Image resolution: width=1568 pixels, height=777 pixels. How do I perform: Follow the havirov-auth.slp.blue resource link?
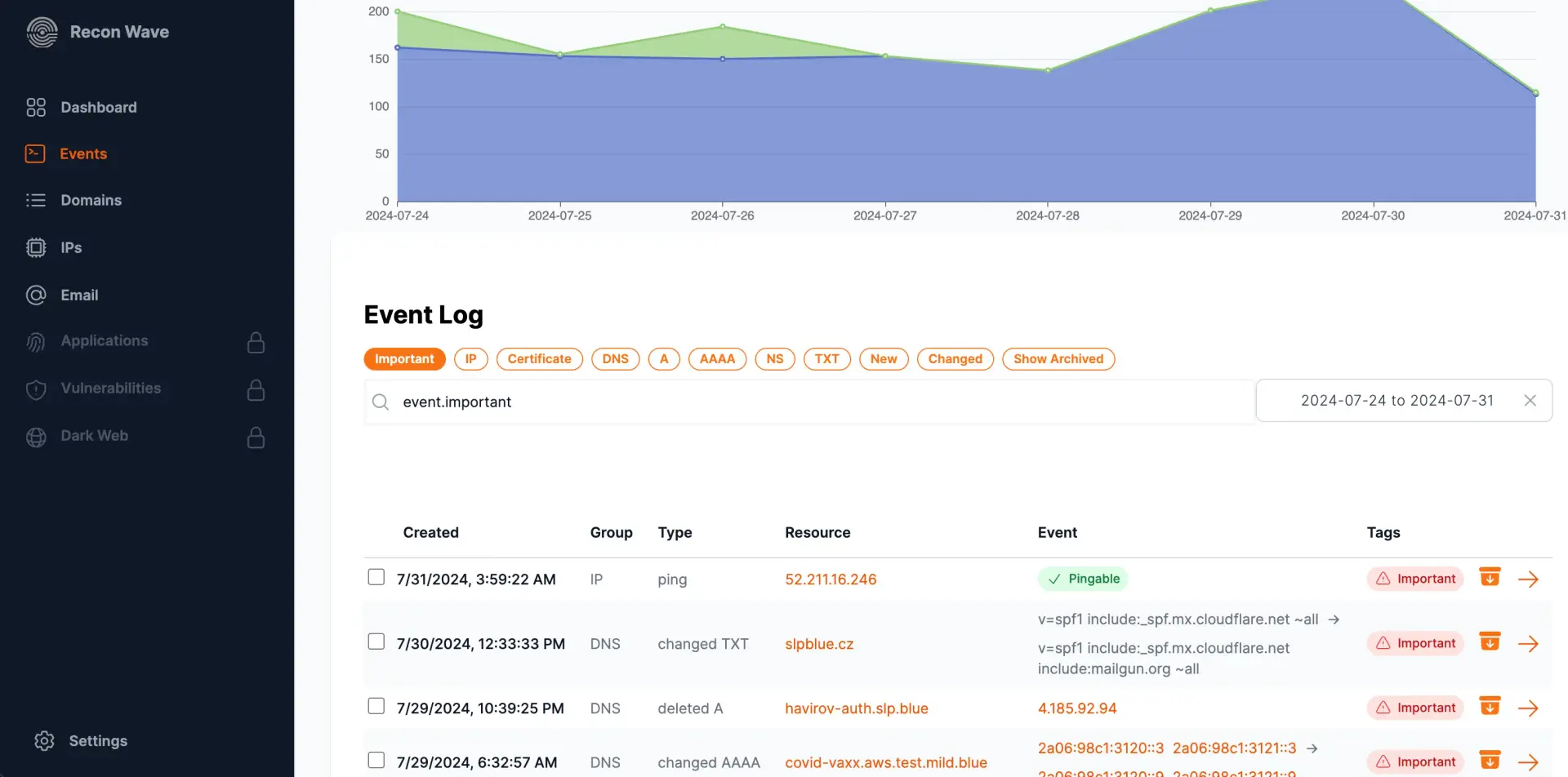tap(856, 708)
